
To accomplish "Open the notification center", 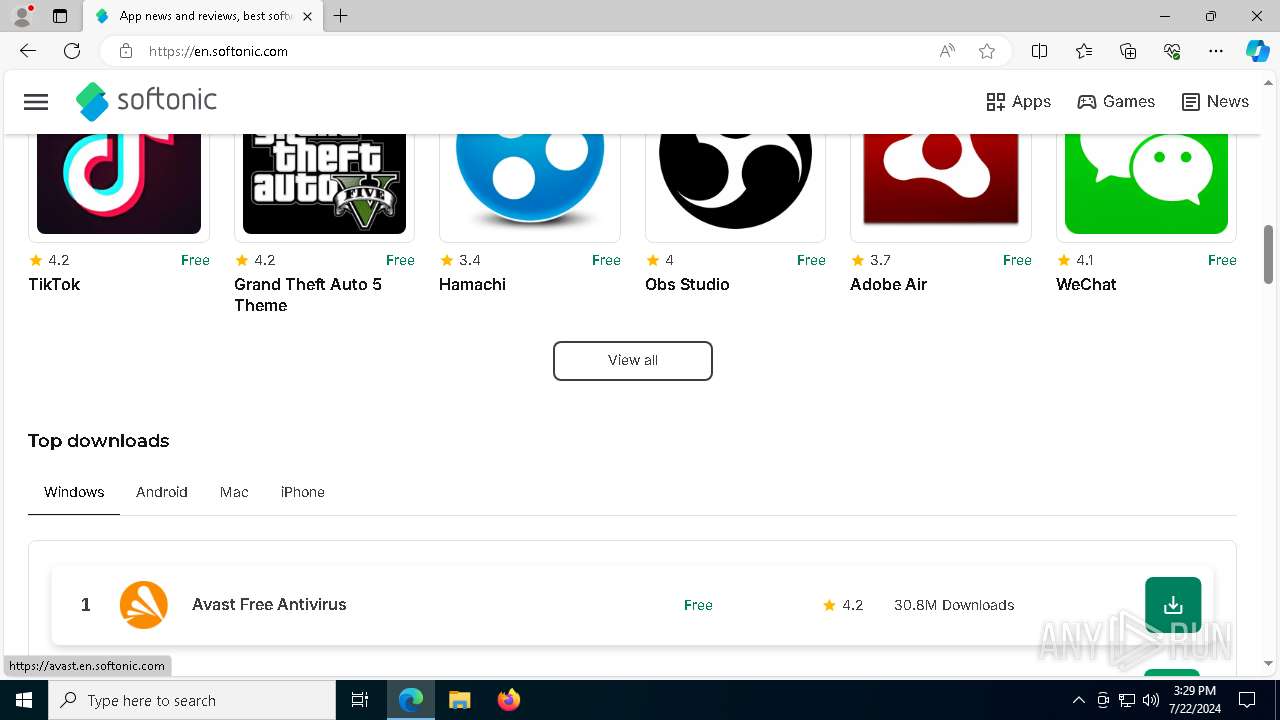I will (x=1247, y=700).
